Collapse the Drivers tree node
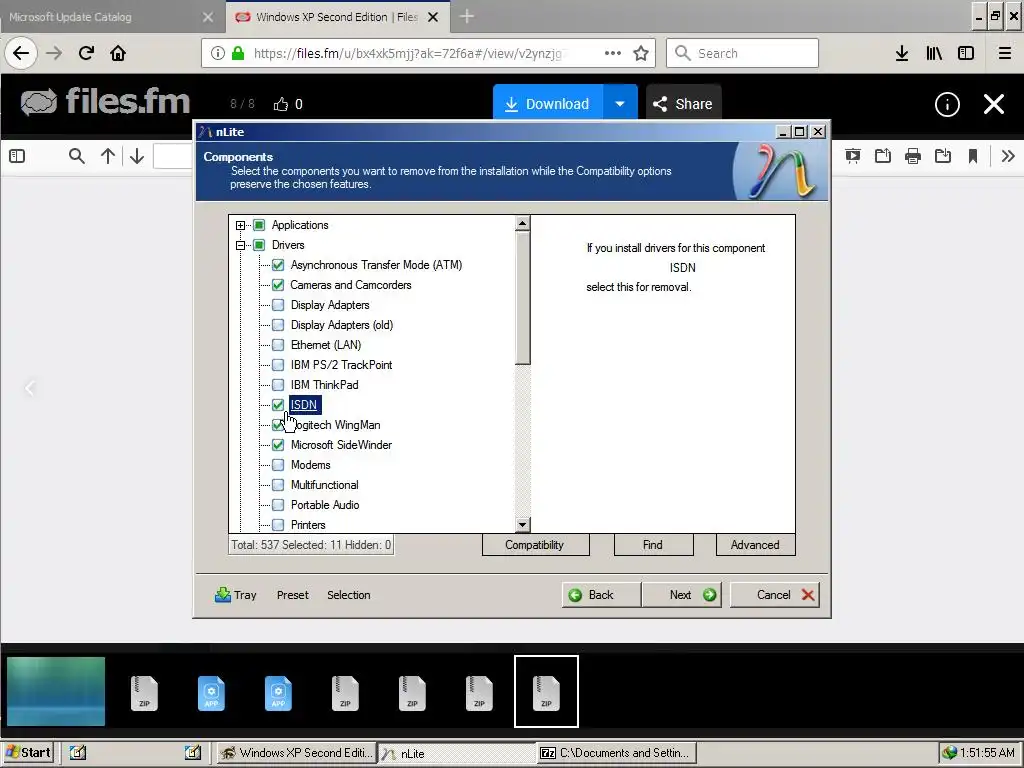The height and width of the screenshot is (768, 1024). point(240,246)
